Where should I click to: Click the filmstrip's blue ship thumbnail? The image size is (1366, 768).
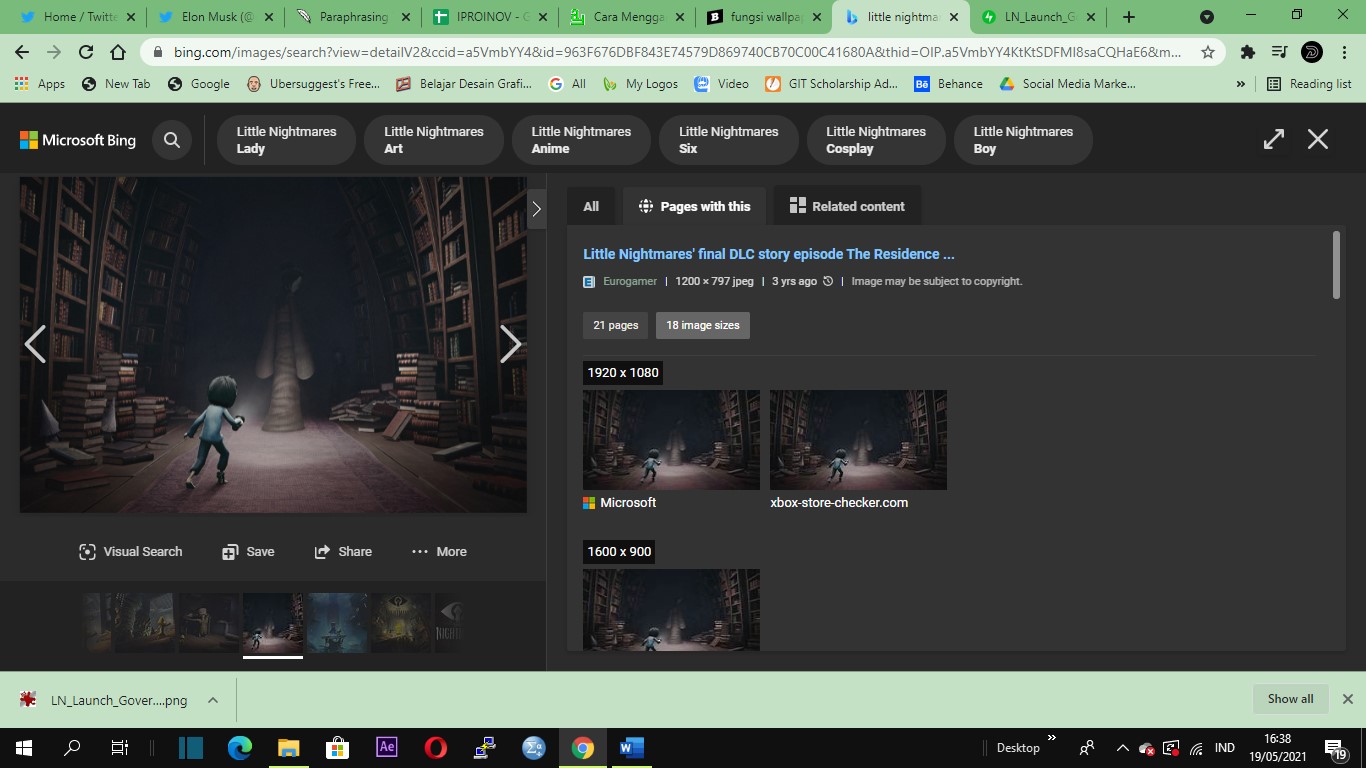click(x=337, y=623)
